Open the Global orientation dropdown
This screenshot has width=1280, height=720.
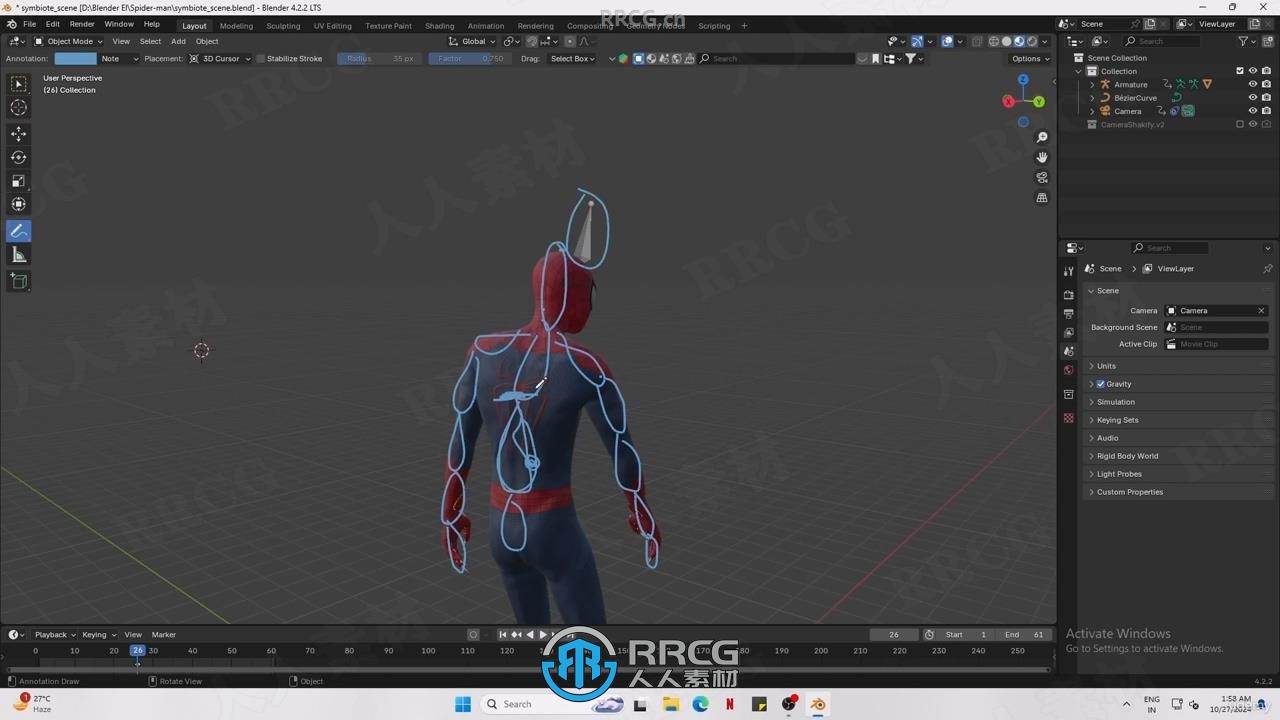pyautogui.click(x=471, y=41)
